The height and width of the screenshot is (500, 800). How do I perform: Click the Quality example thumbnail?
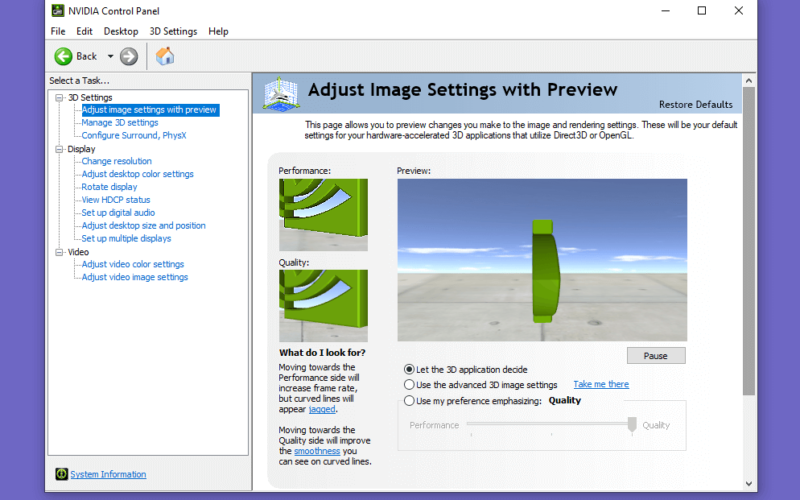click(323, 306)
